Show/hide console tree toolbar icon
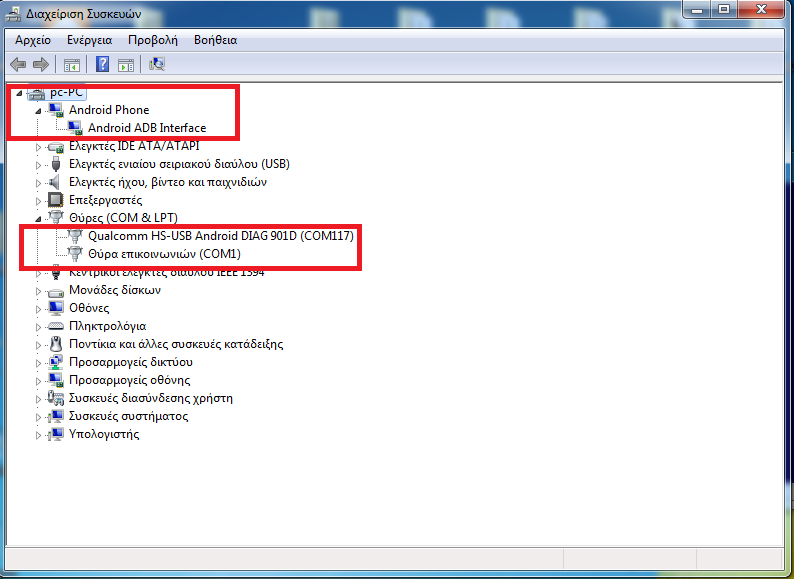The height and width of the screenshot is (579, 794). (x=72, y=65)
